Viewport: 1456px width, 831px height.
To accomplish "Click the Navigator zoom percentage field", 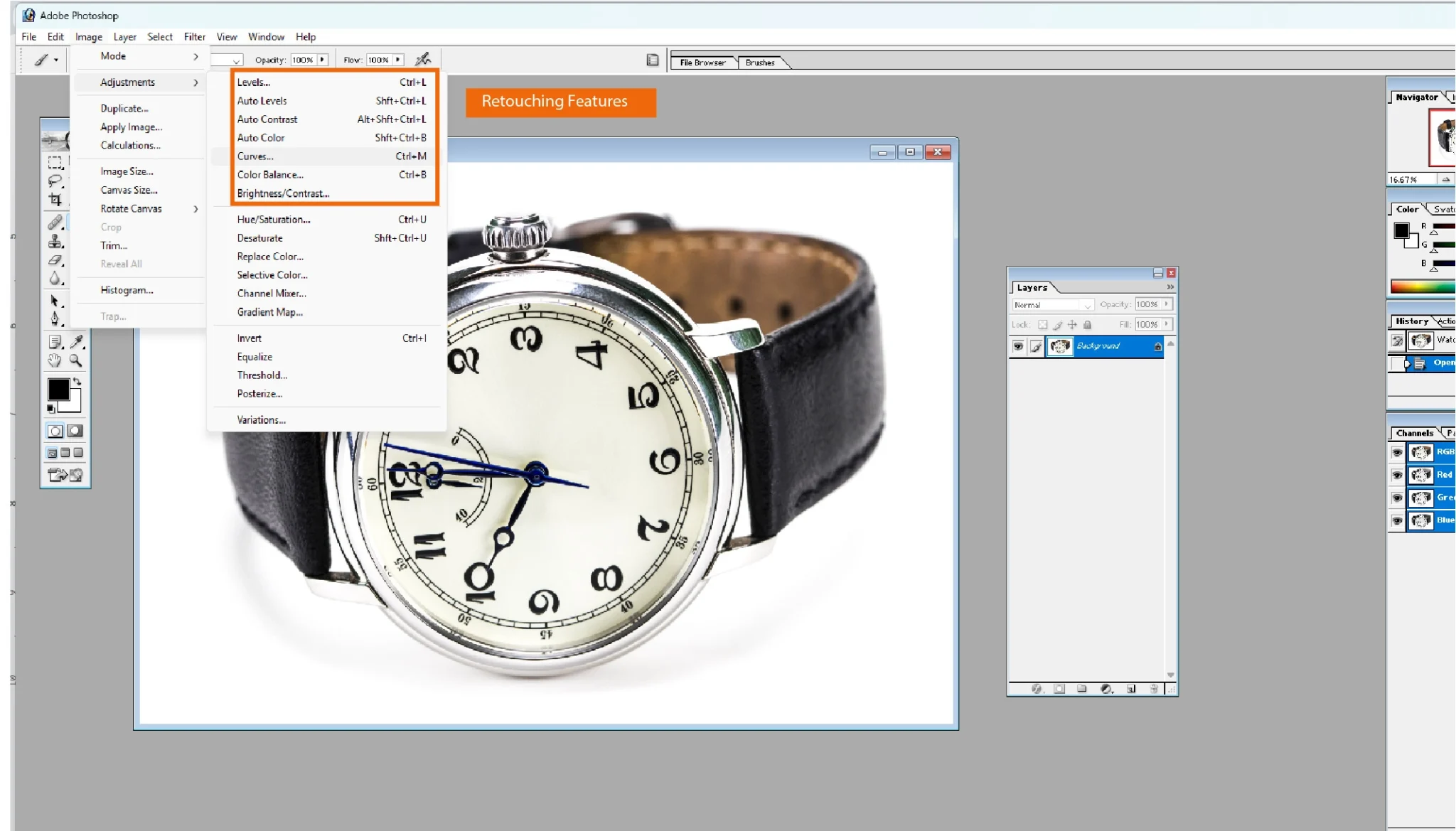I will (x=1410, y=180).
